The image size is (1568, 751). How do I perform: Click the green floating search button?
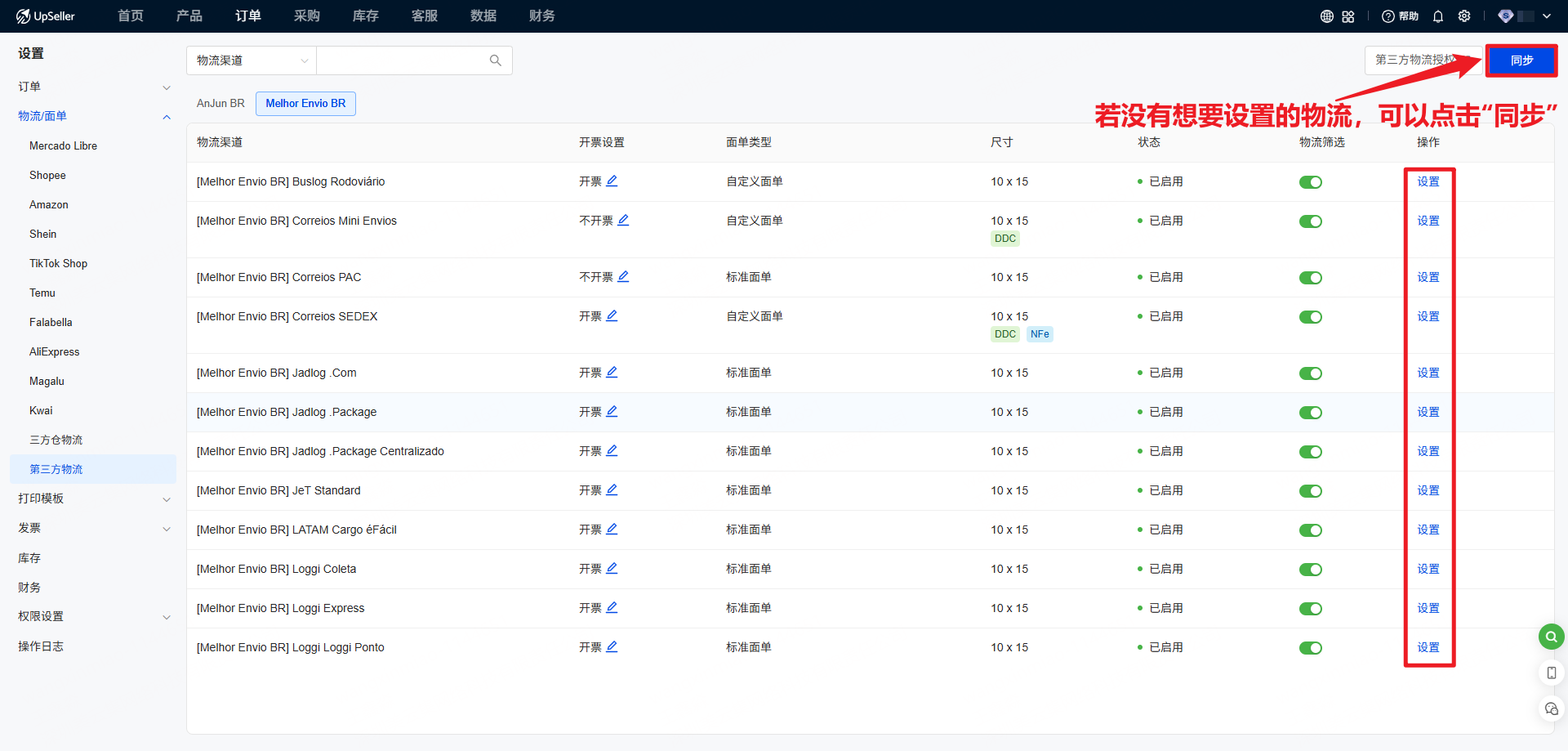coord(1551,637)
